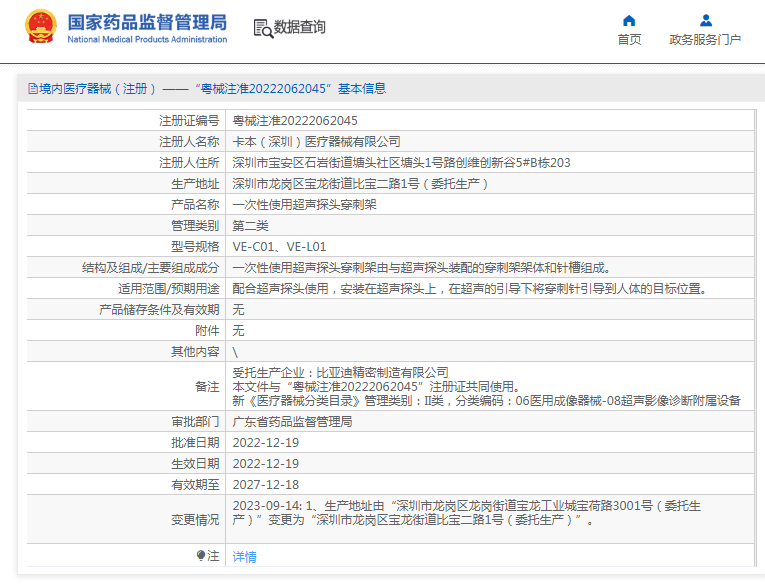Image resolution: width=765 pixels, height=586 pixels.
Task: Click the data query search icon
Action: coord(263,28)
